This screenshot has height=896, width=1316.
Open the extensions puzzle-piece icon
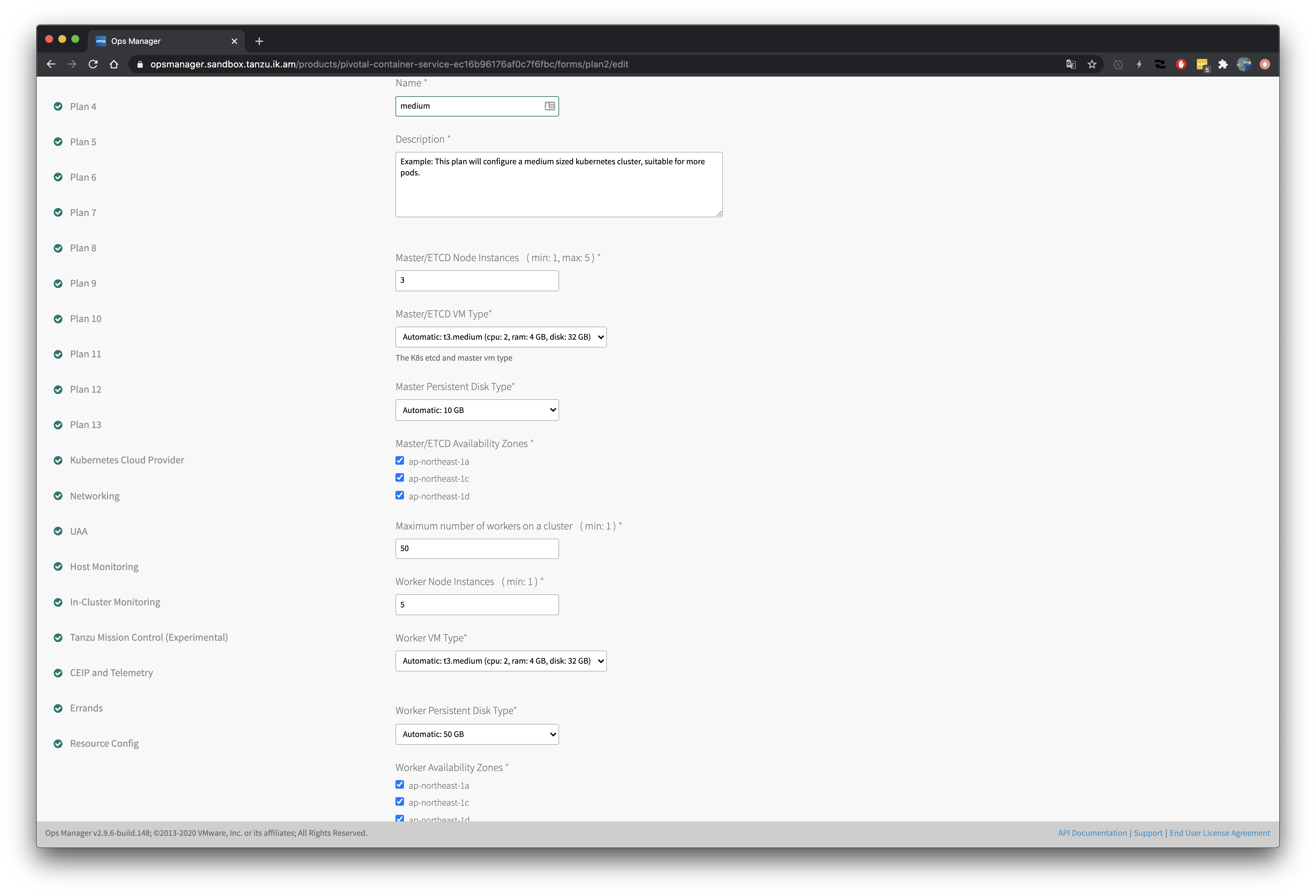1223,64
